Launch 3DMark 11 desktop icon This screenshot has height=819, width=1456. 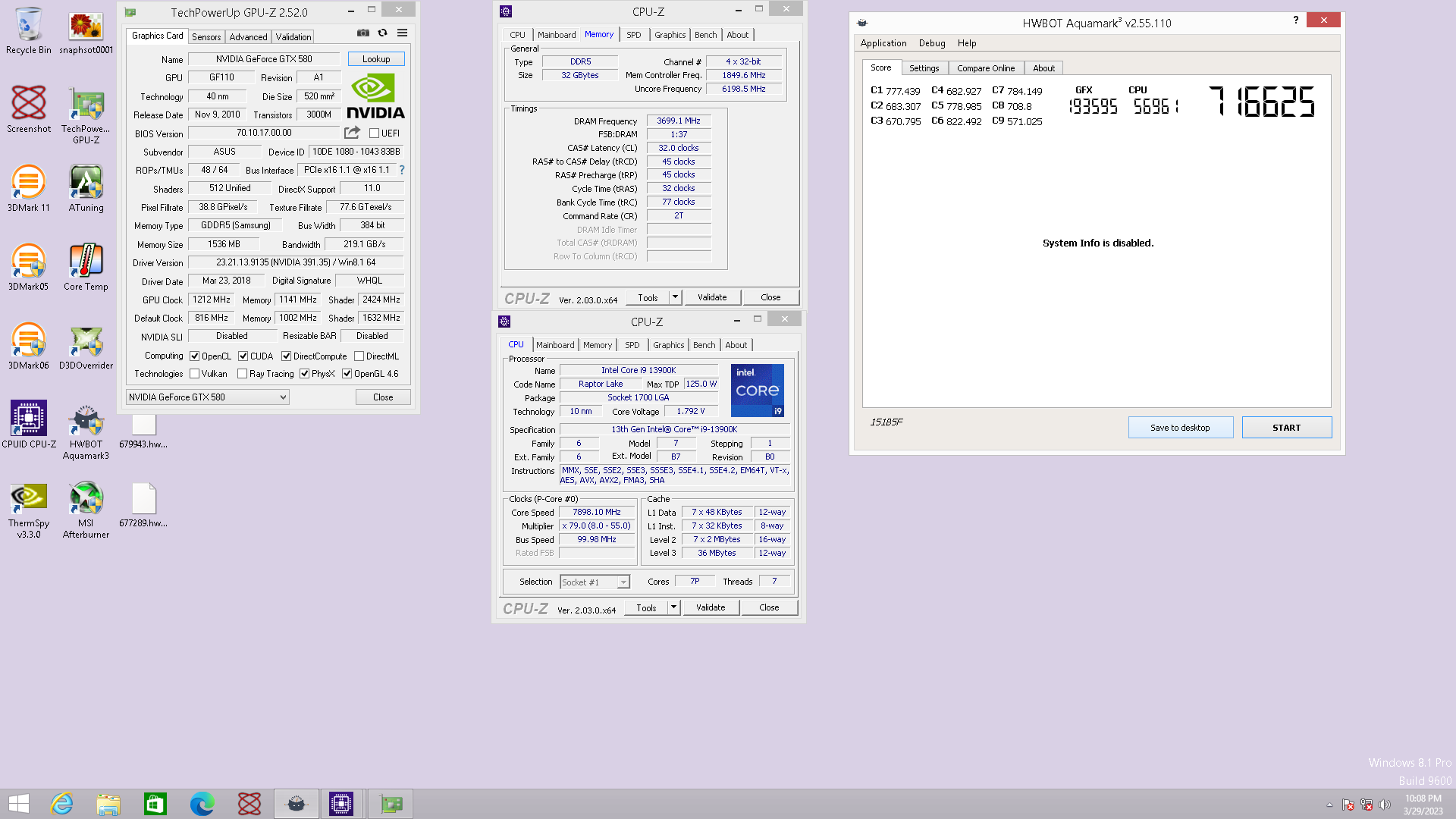point(29,188)
